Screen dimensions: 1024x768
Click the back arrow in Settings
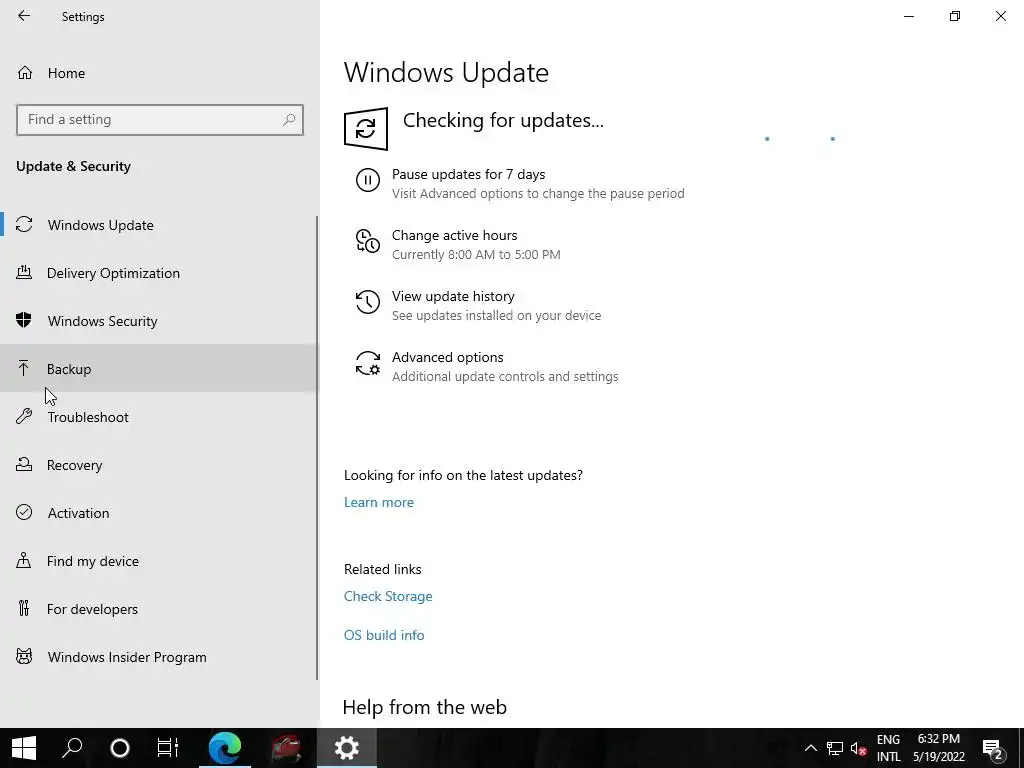[x=24, y=16]
